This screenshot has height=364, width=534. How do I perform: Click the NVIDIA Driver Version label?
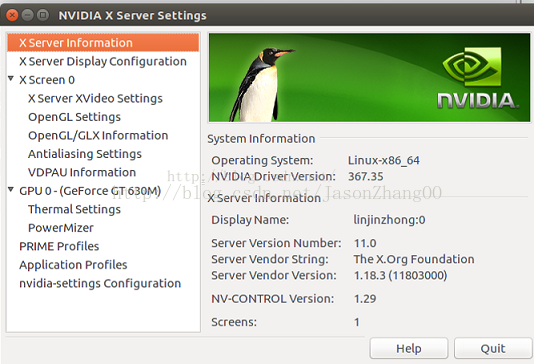coord(273,176)
